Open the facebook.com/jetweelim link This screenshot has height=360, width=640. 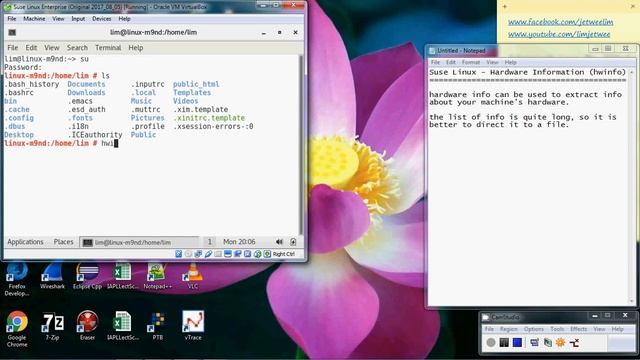pyautogui.click(x=560, y=22)
